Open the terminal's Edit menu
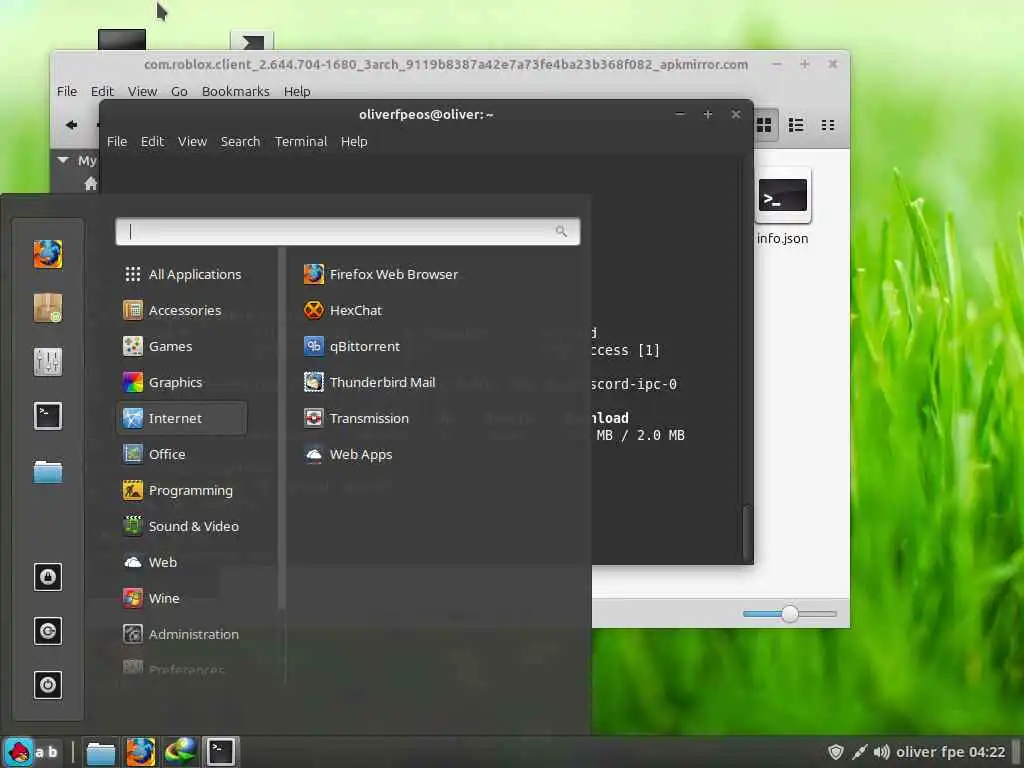 (x=152, y=142)
